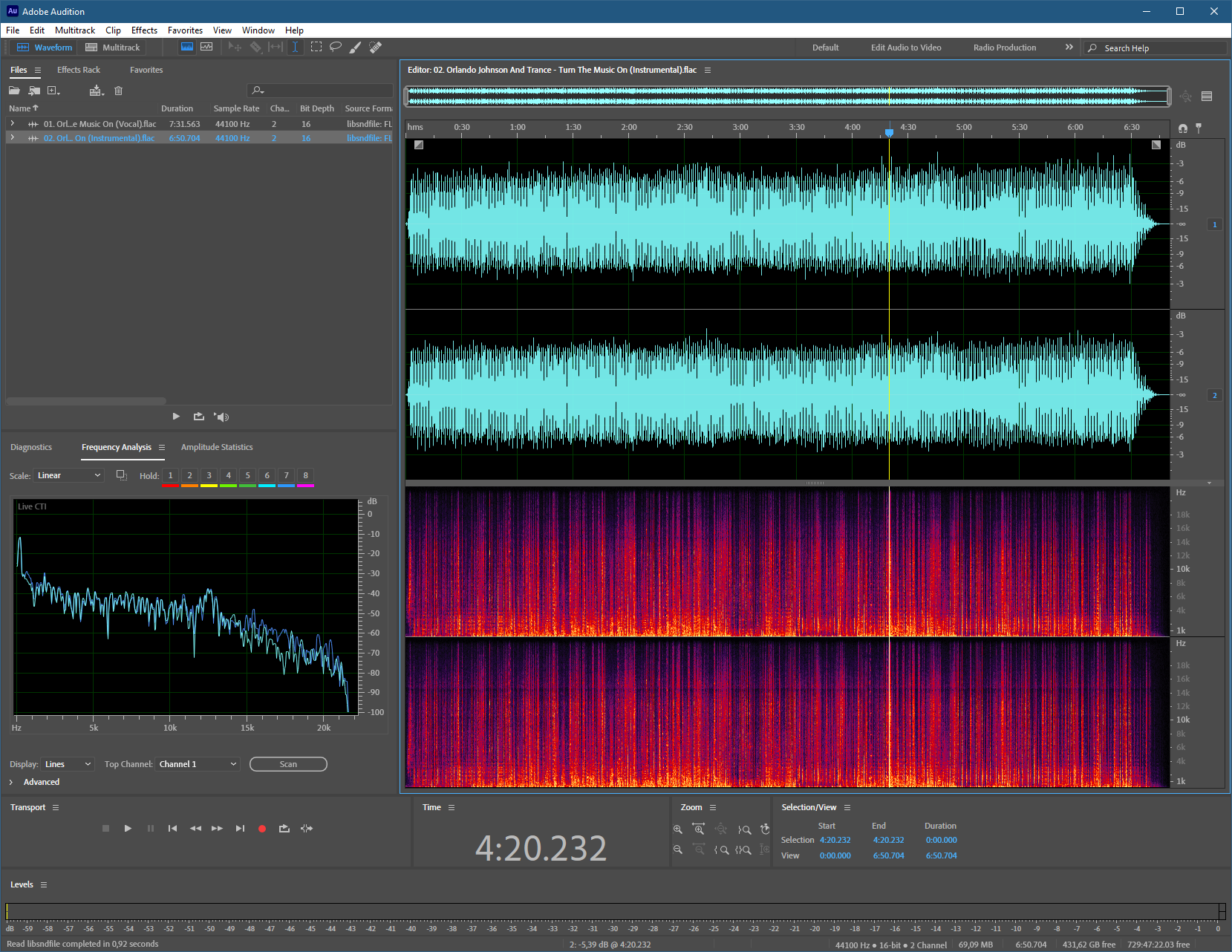Click Hold button 4 with green swatch
The image size is (1232, 952).
click(x=228, y=476)
